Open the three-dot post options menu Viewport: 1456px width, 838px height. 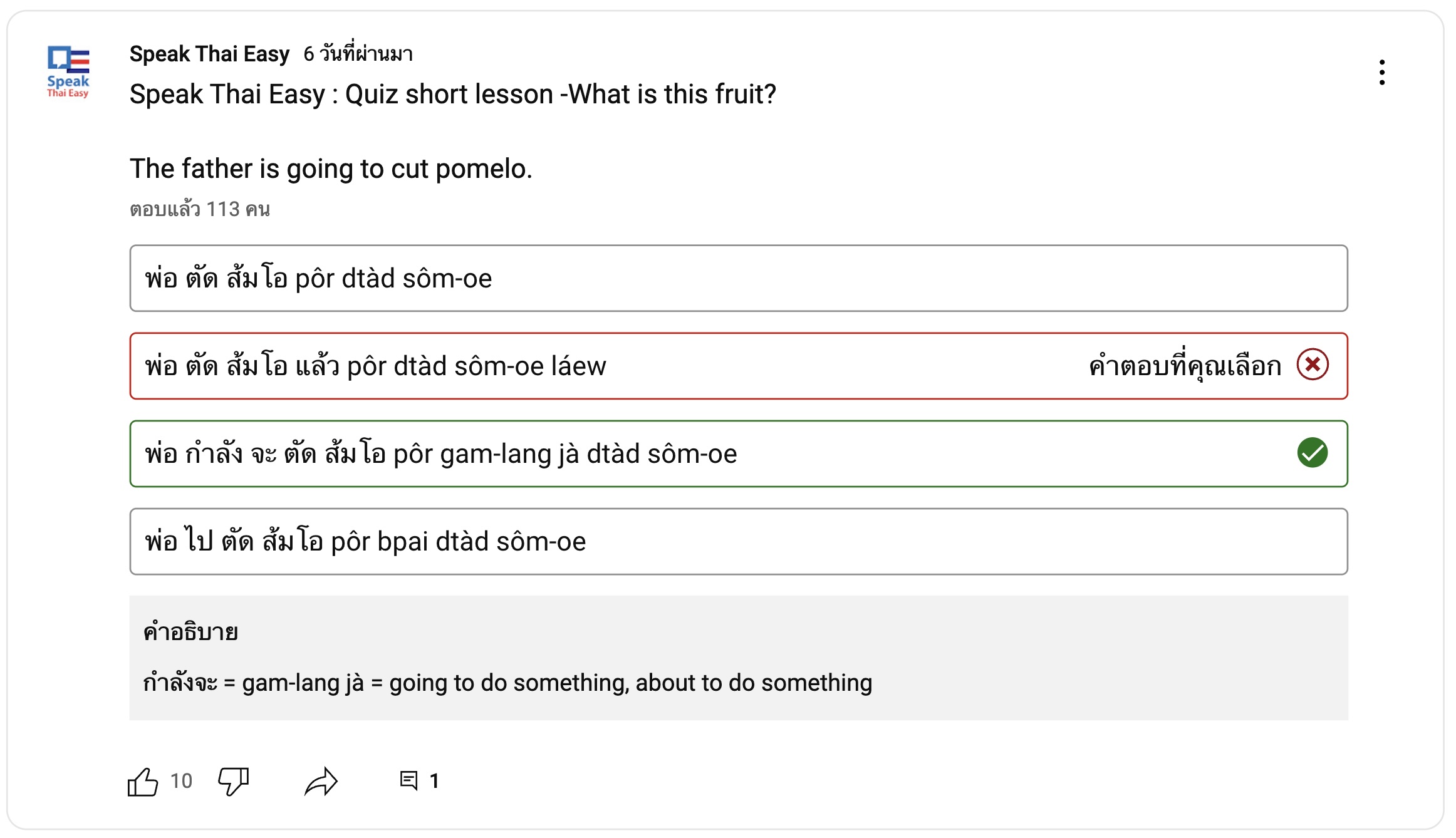(x=1381, y=73)
